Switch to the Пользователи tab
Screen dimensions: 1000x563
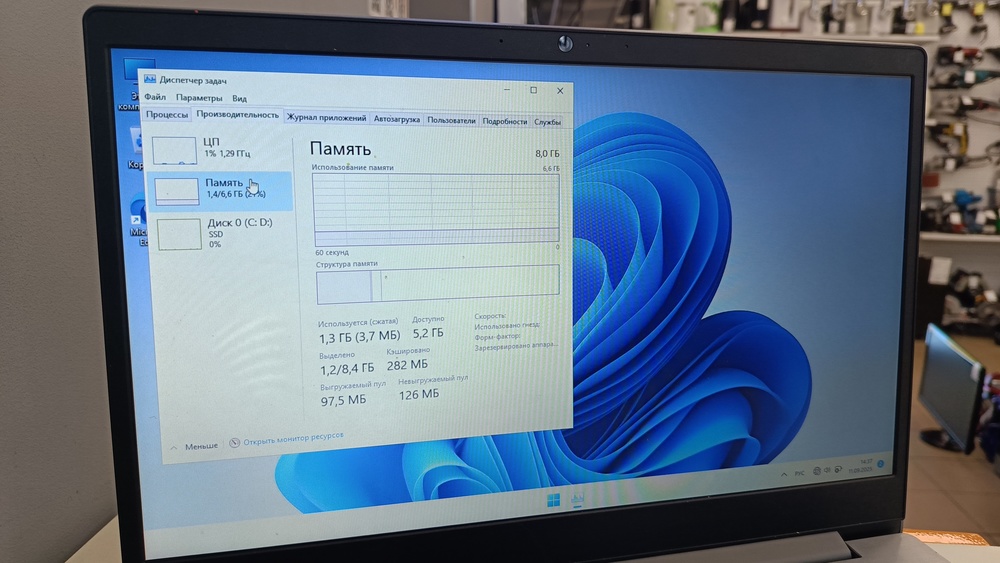pyautogui.click(x=451, y=121)
